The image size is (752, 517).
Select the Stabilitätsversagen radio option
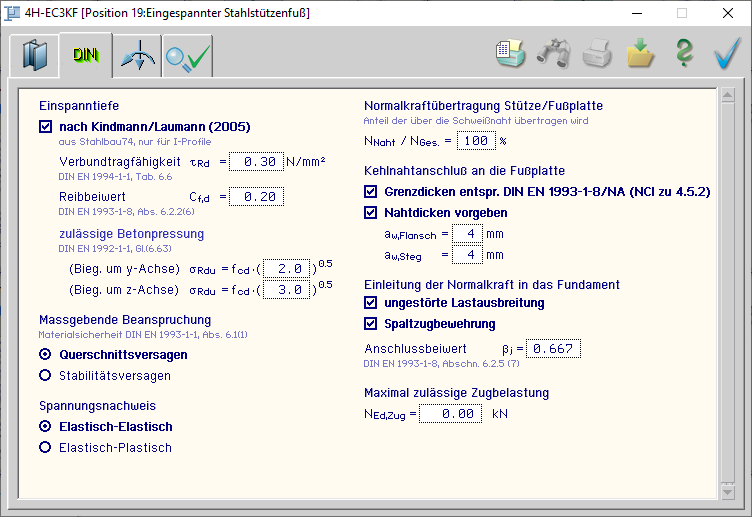[x=45, y=376]
